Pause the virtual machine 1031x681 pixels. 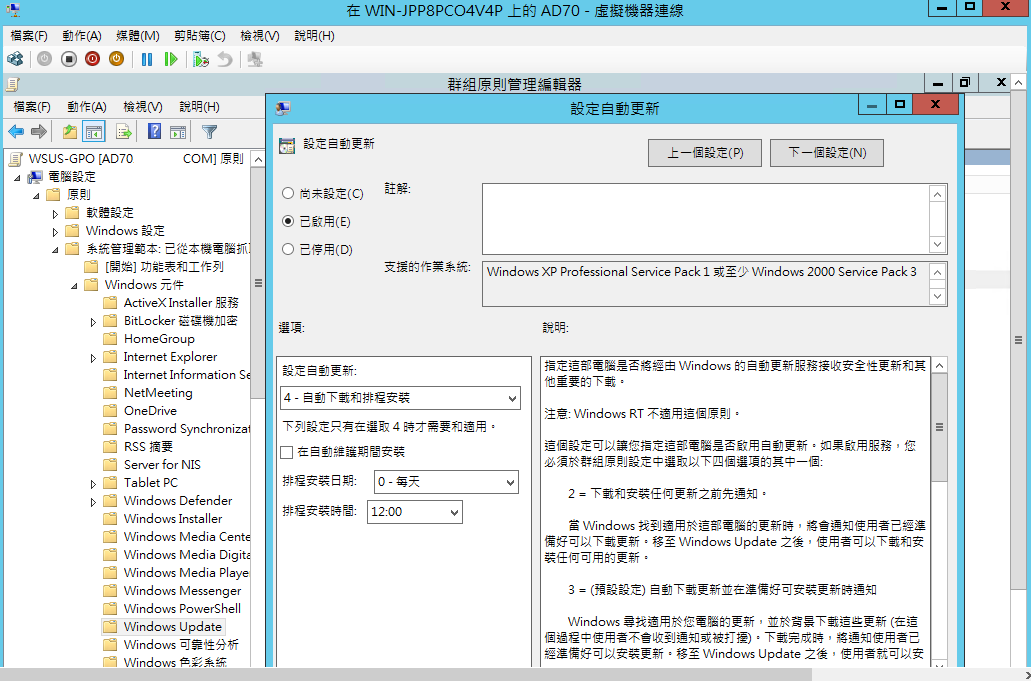pos(147,59)
